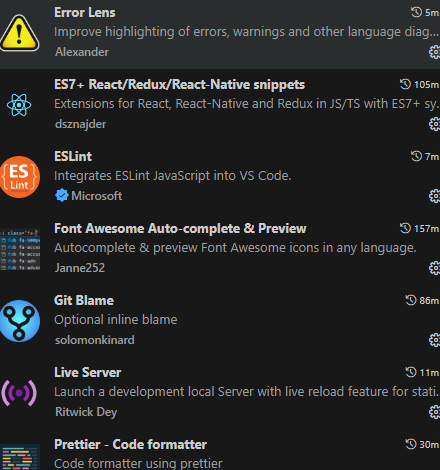Click the Live Server broadcast icon
Image resolution: width=440 pixels, height=470 pixels.
click(x=19, y=393)
